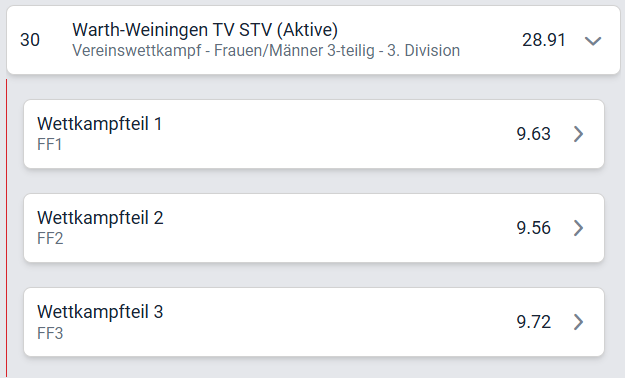Screen dimensions: 625x378
Task: Click the score 9.63
Action: click(x=533, y=134)
